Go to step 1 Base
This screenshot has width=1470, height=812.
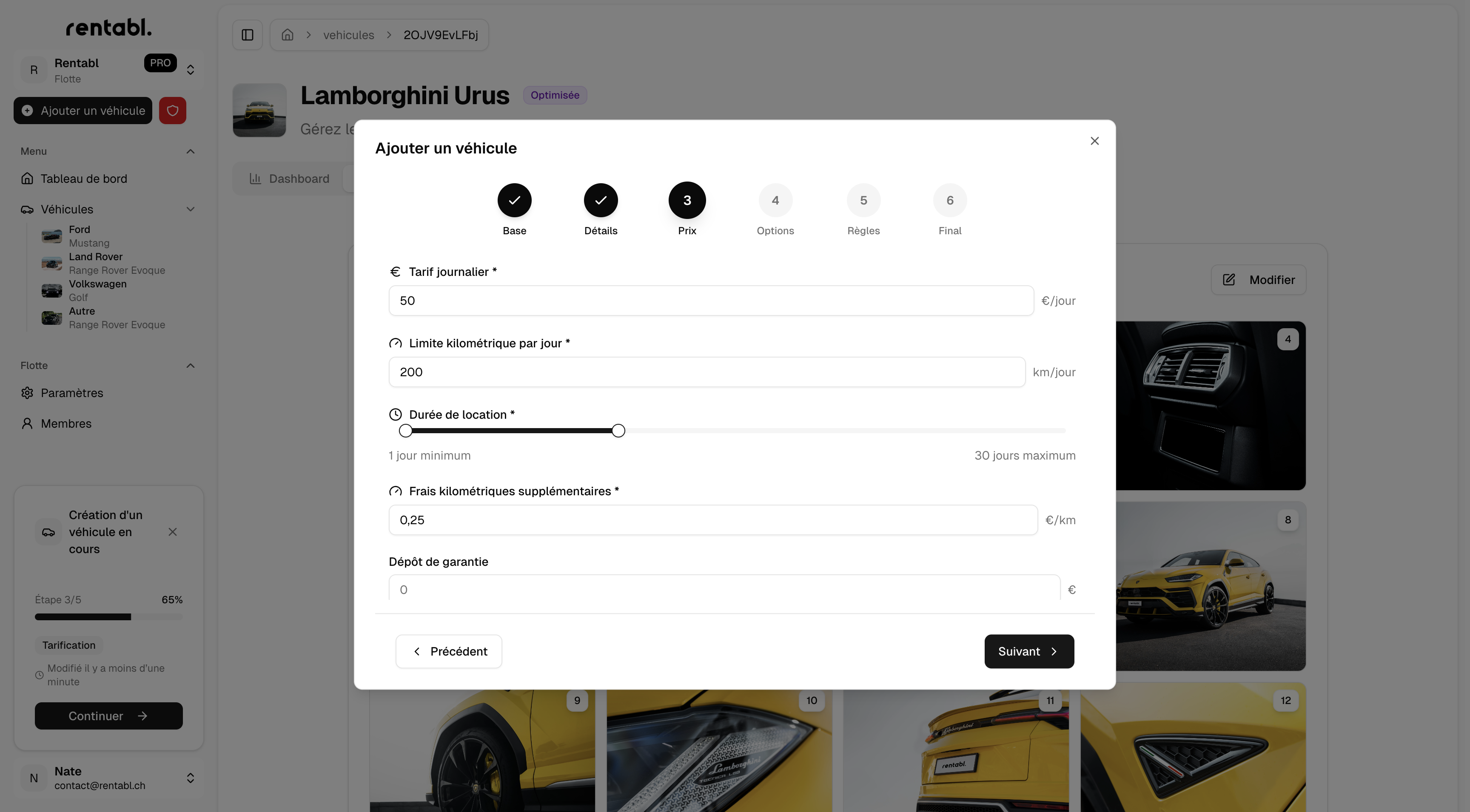(x=514, y=200)
